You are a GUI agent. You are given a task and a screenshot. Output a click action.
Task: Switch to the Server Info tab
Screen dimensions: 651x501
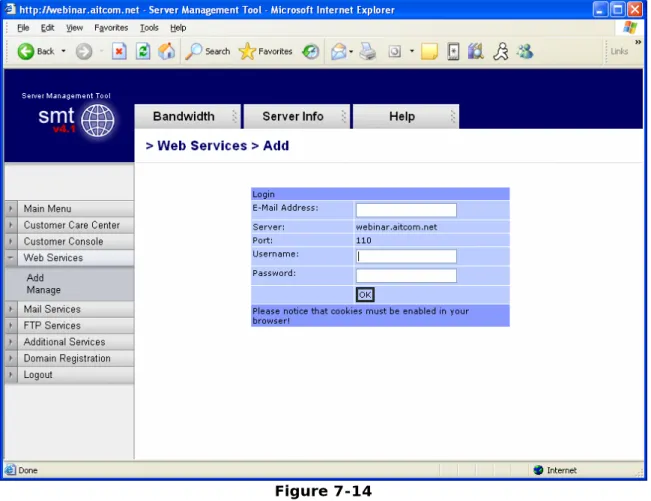coord(296,117)
